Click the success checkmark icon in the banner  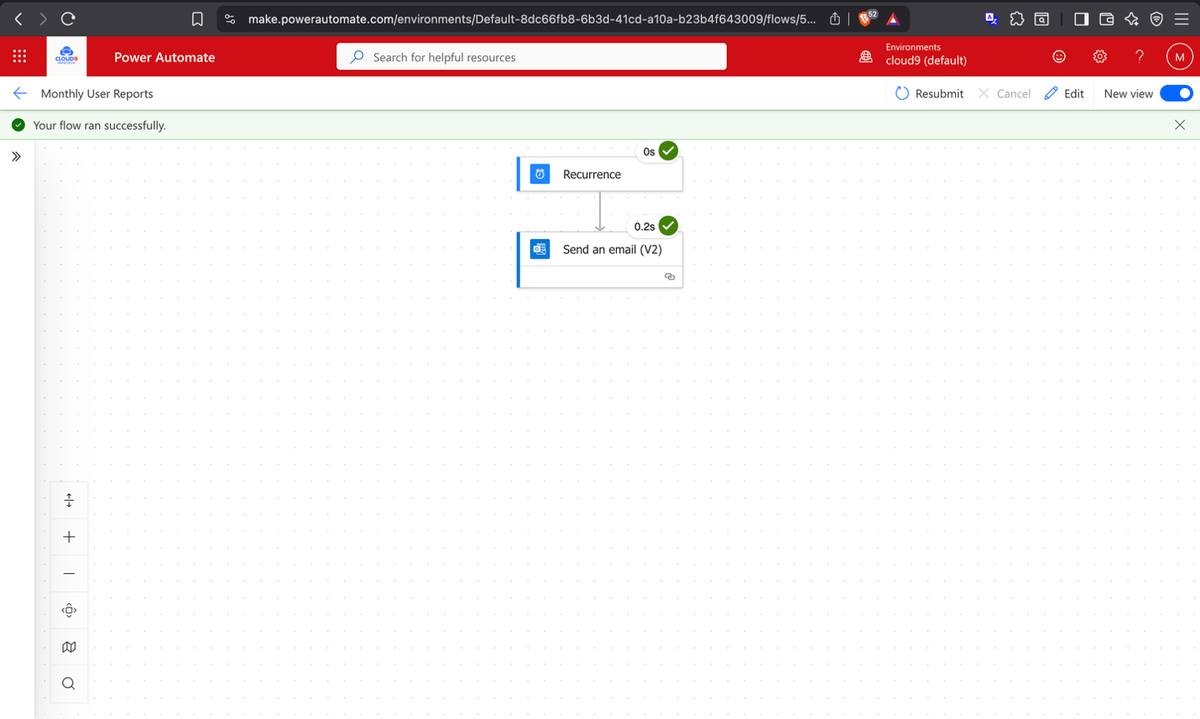pos(17,125)
